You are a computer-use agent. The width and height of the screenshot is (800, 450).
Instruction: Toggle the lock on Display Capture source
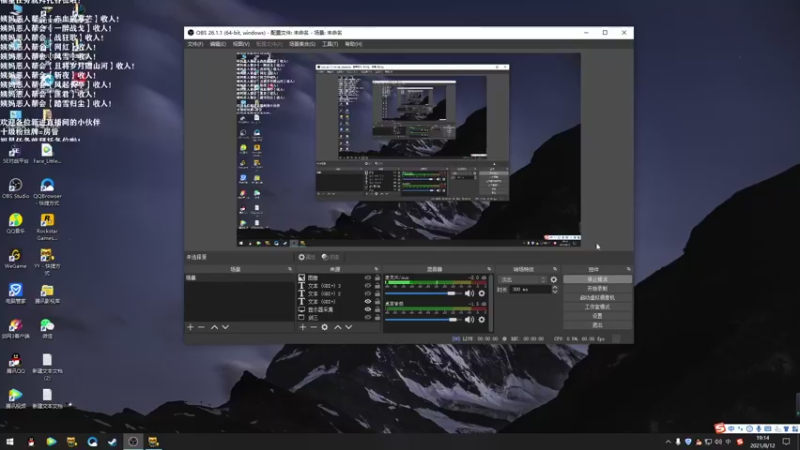click(378, 310)
